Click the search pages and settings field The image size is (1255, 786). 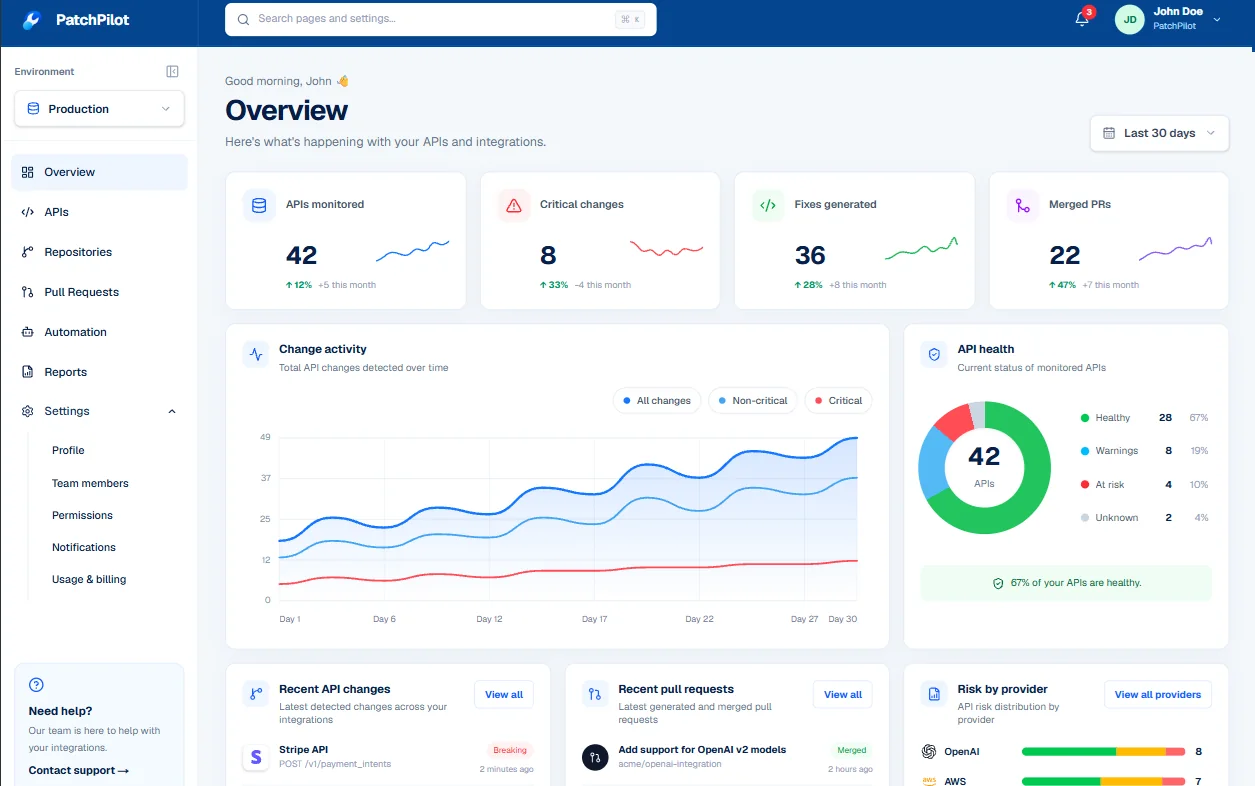(441, 19)
